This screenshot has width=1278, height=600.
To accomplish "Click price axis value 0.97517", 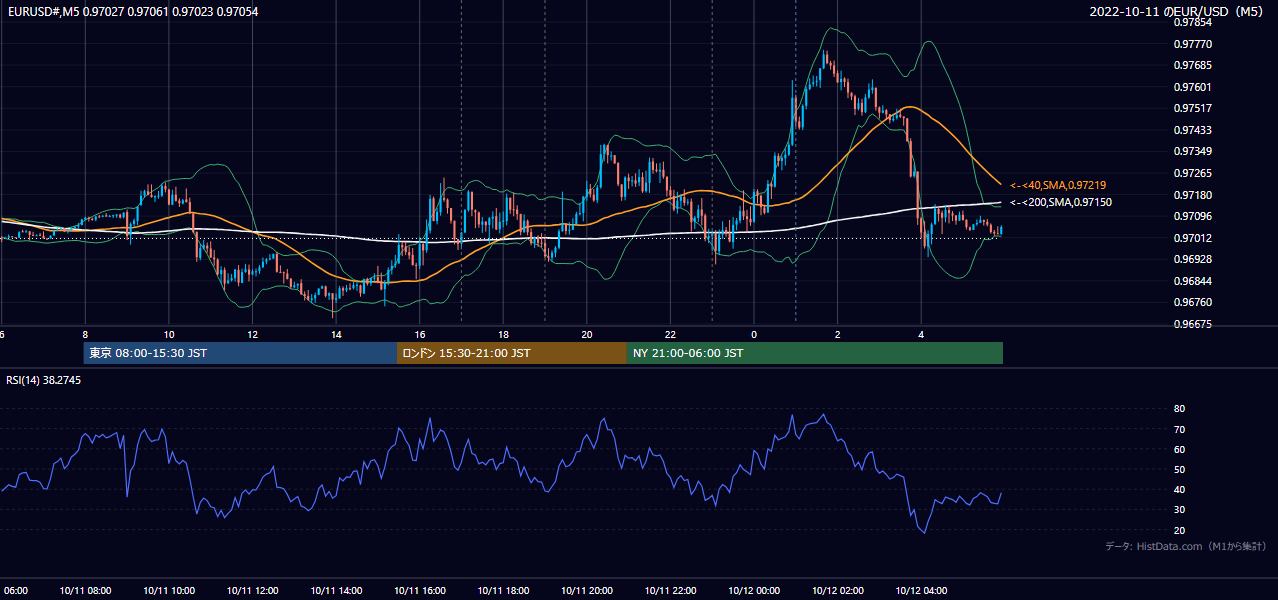I will (1192, 108).
